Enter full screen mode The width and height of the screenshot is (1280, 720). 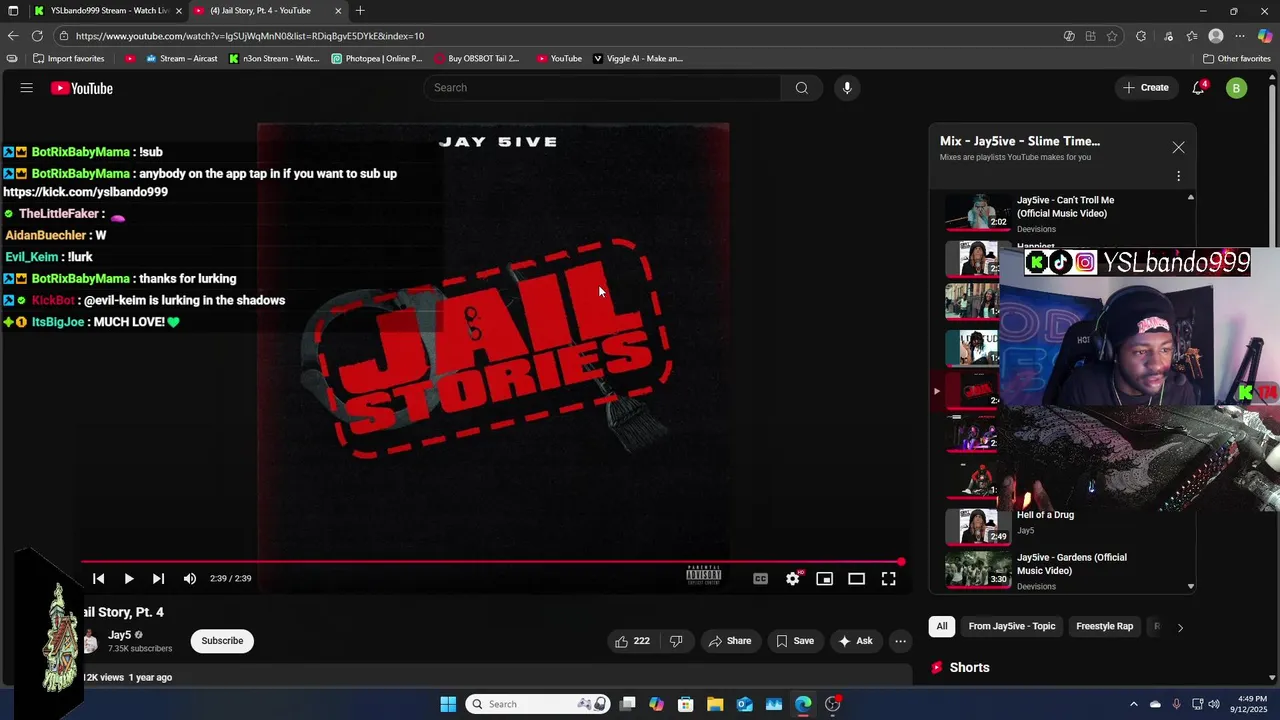pyautogui.click(x=888, y=578)
